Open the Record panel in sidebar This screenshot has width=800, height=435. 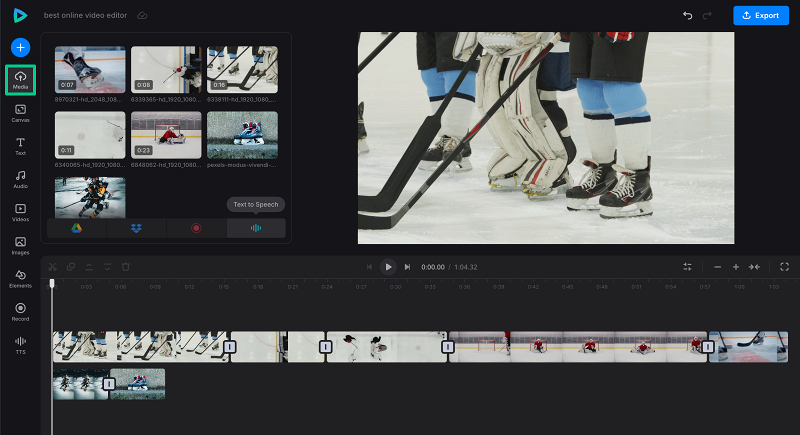coord(20,312)
